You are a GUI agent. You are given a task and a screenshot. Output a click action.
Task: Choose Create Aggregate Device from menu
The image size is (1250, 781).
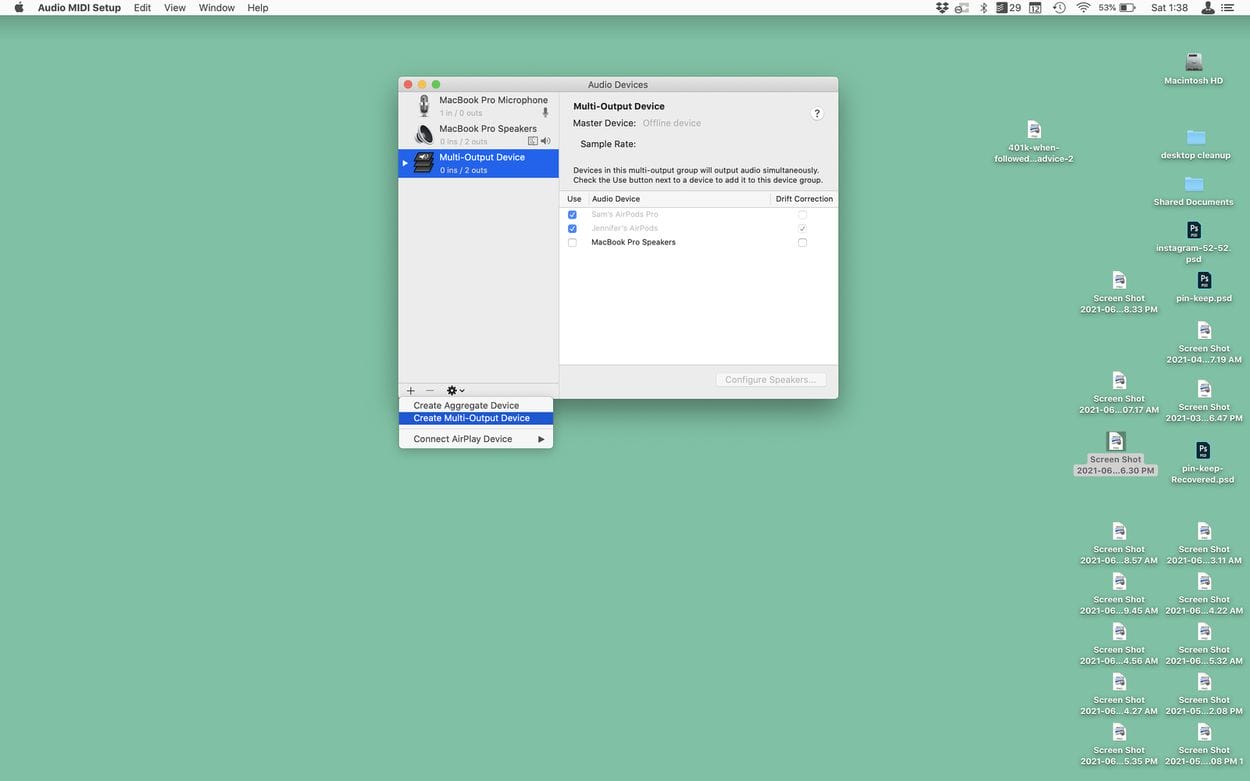click(x=466, y=406)
